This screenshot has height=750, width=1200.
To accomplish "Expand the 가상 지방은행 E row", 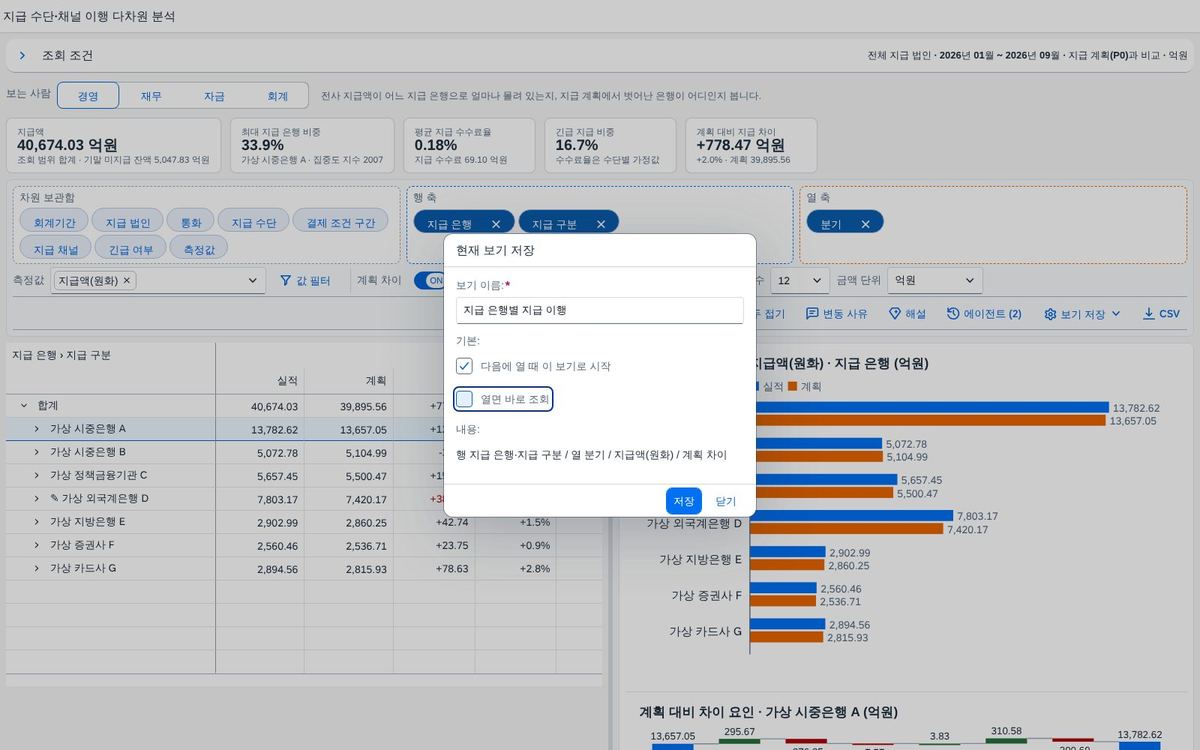I will pos(36,521).
